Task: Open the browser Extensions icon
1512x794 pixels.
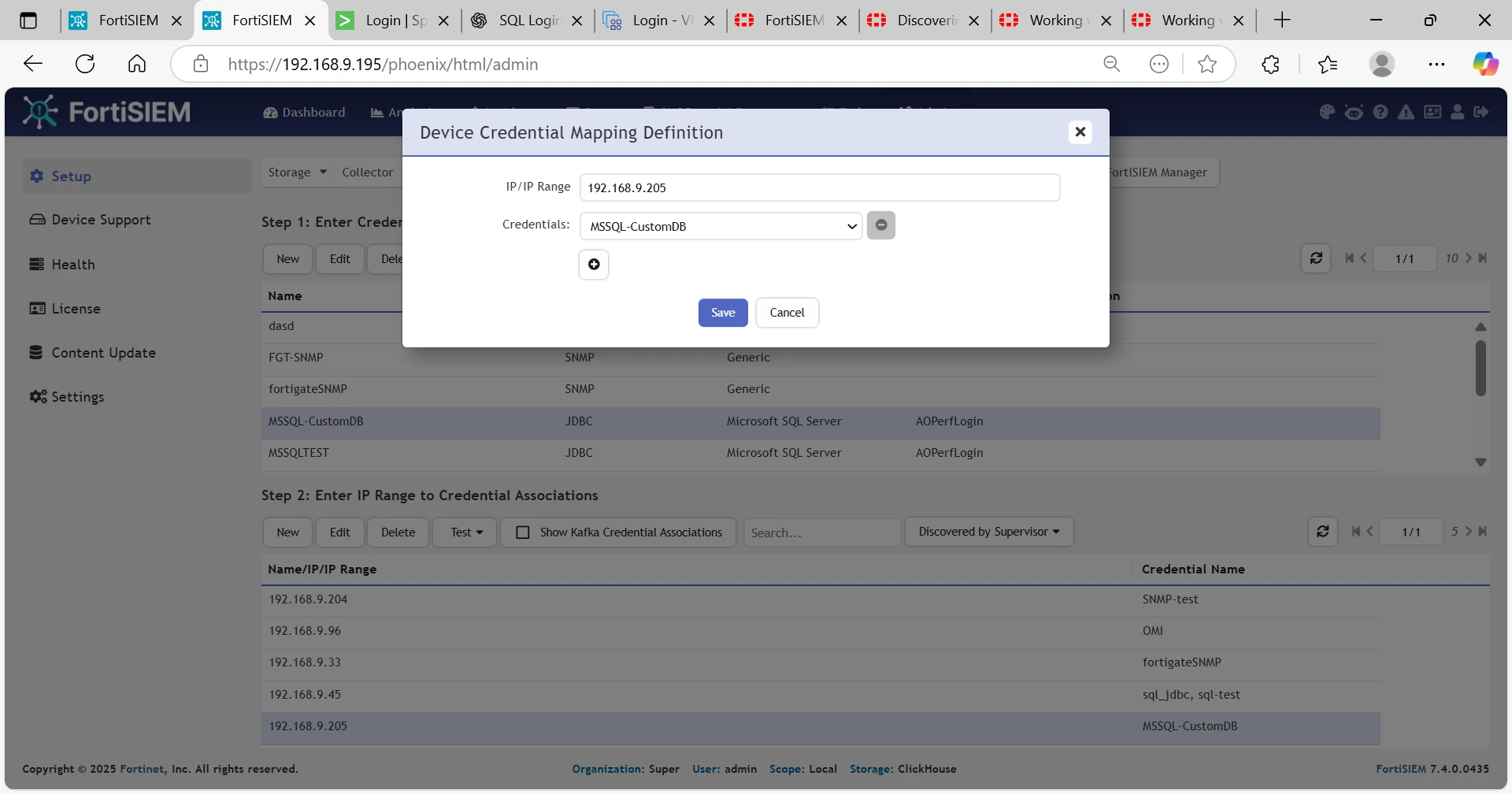Action: click(1270, 64)
